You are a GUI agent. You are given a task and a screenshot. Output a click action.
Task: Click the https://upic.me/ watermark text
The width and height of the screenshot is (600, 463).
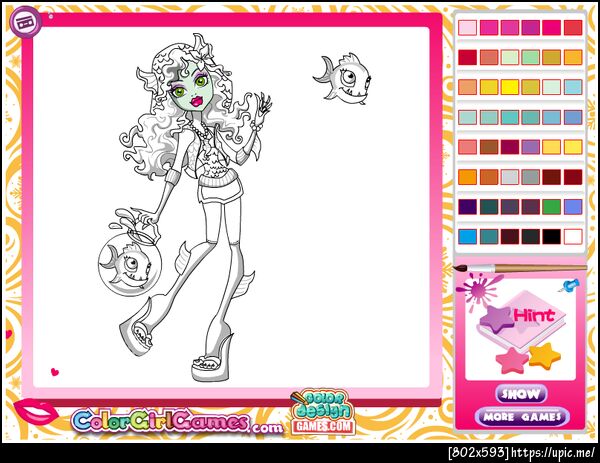(x=553, y=453)
